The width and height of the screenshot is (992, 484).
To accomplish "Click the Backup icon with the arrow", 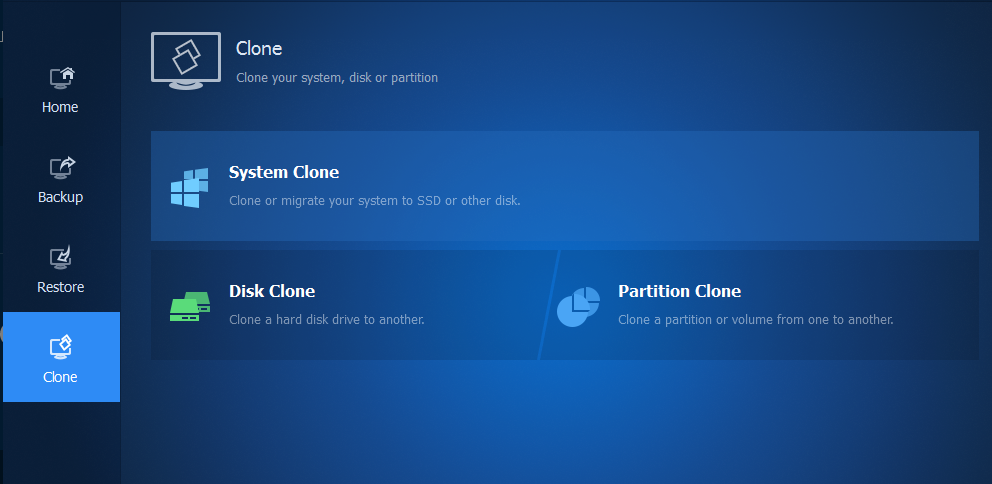I will click(61, 167).
